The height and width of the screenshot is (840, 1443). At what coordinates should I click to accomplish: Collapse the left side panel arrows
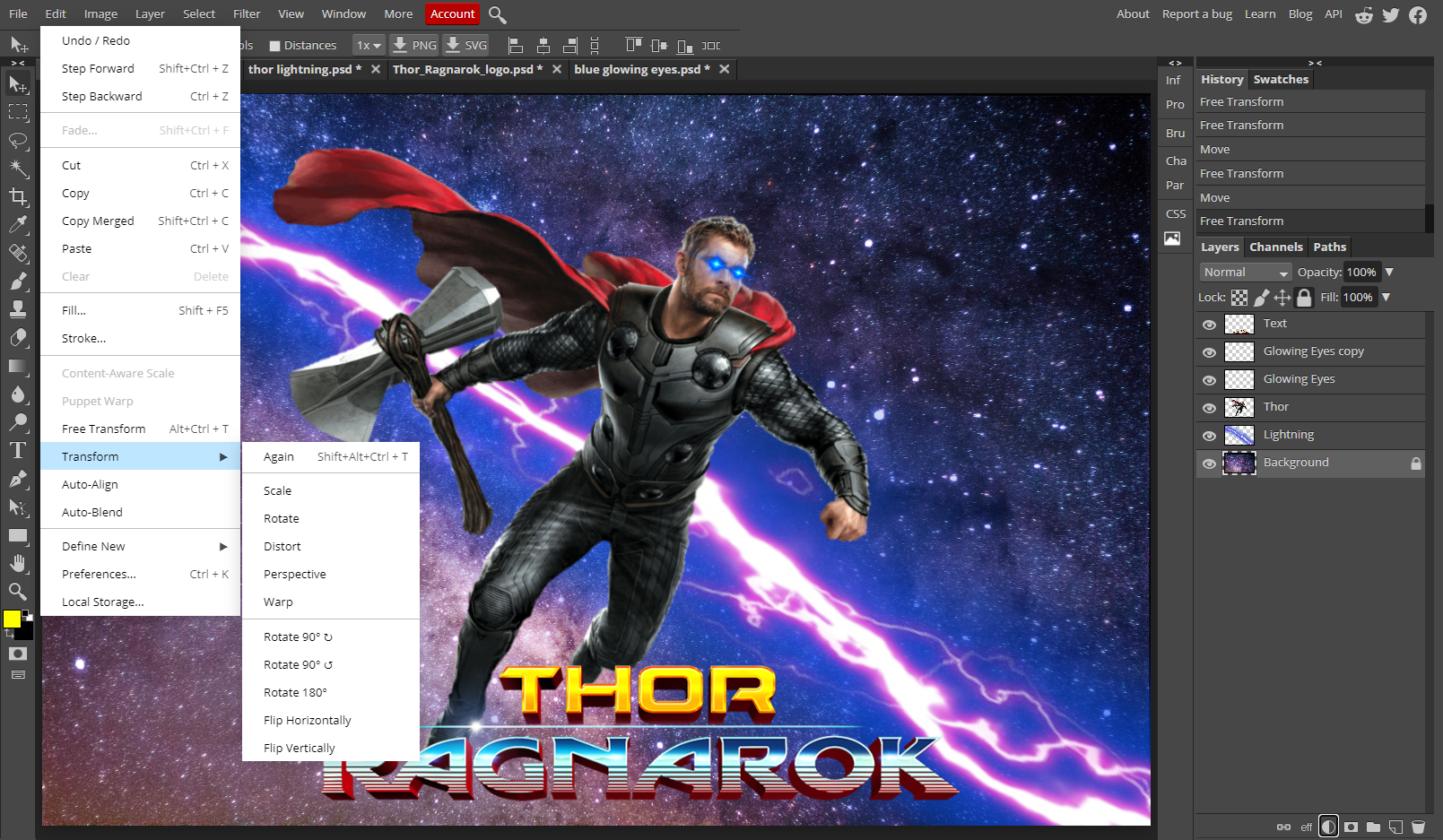(18, 63)
